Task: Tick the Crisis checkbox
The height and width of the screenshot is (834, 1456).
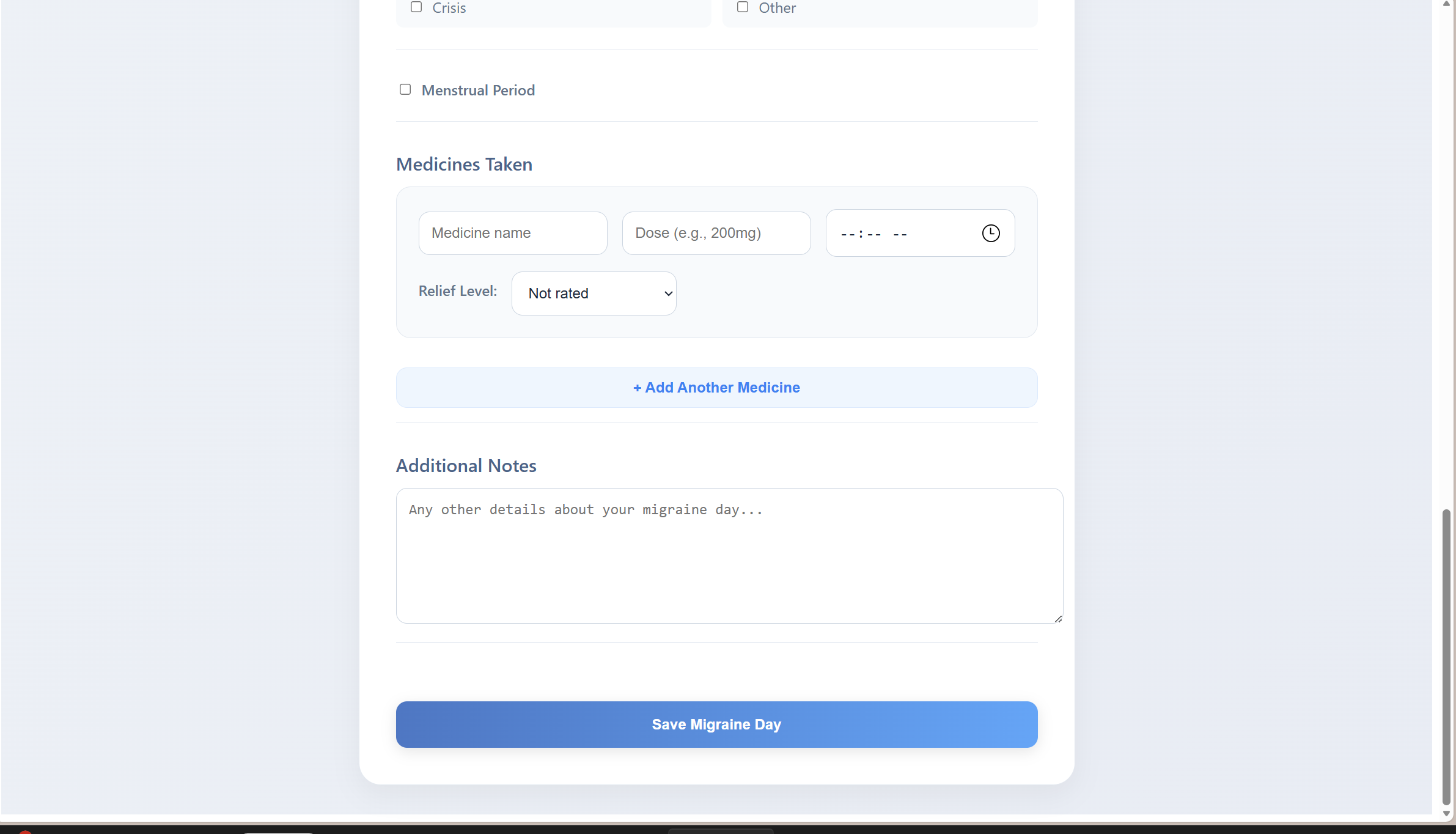Action: pyautogui.click(x=416, y=7)
